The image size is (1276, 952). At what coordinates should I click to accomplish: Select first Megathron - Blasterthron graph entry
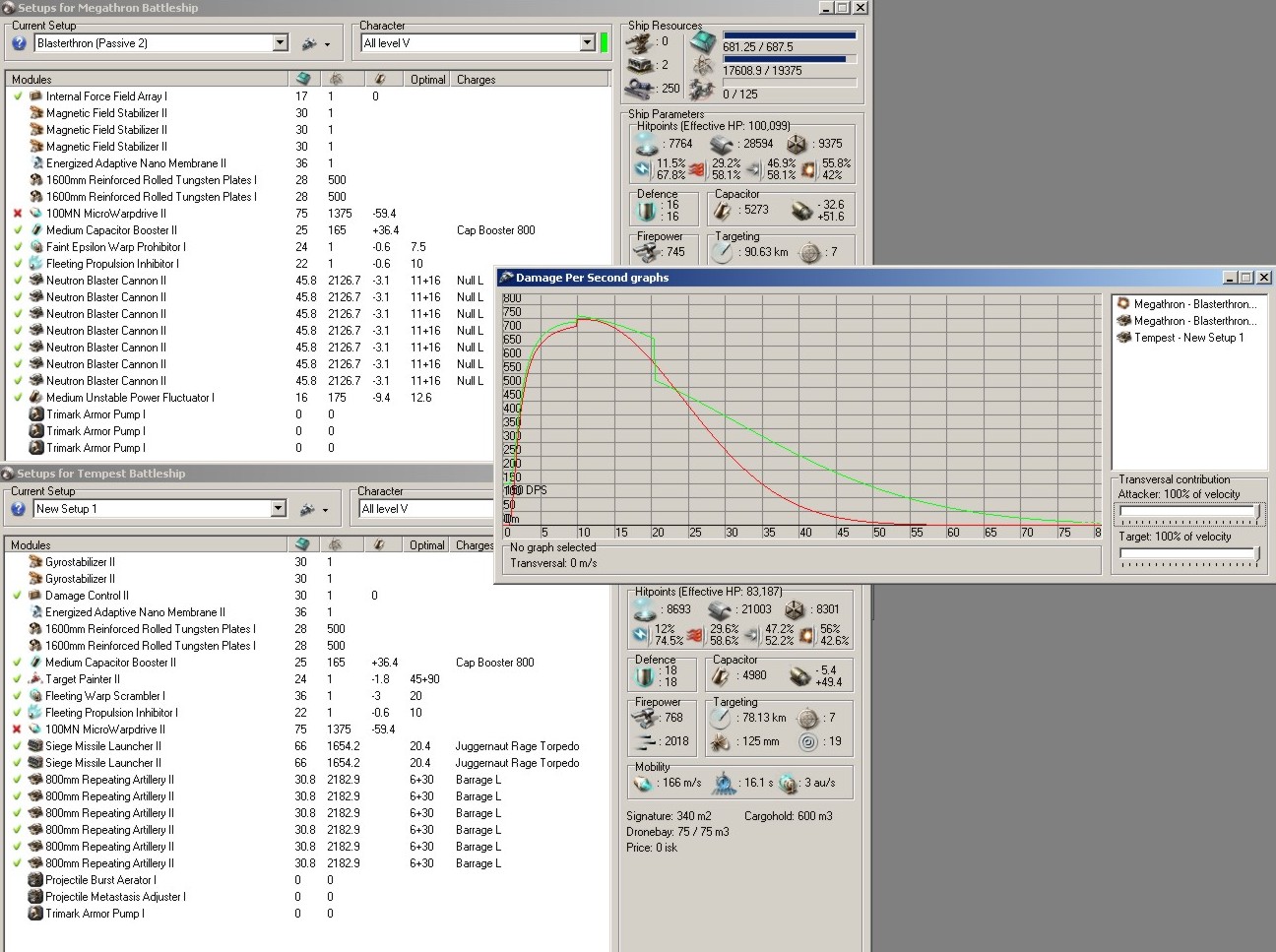[1193, 304]
